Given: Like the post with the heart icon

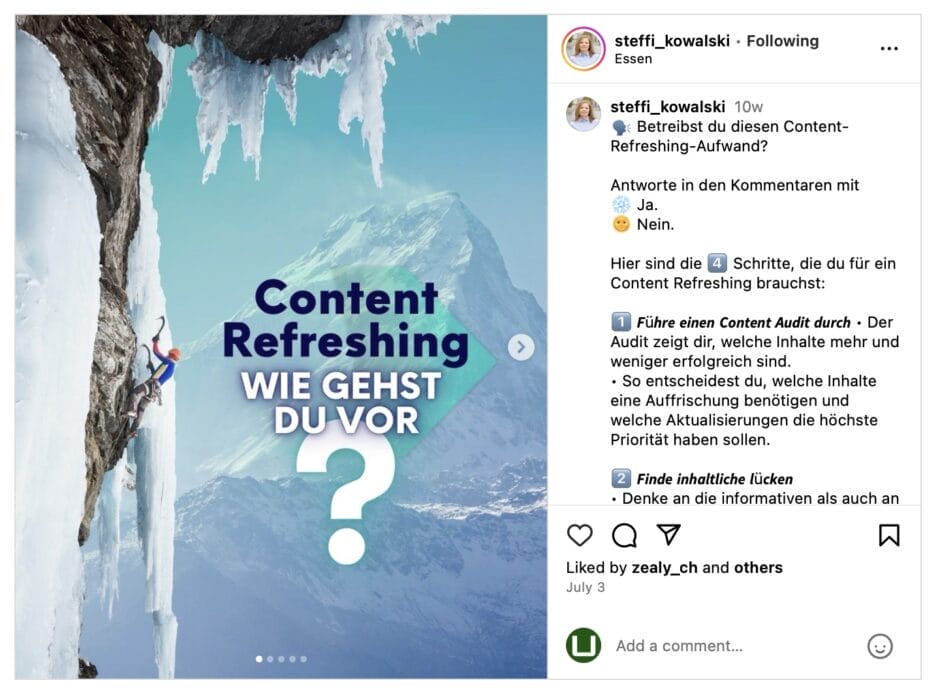Looking at the screenshot, I should pyautogui.click(x=580, y=535).
